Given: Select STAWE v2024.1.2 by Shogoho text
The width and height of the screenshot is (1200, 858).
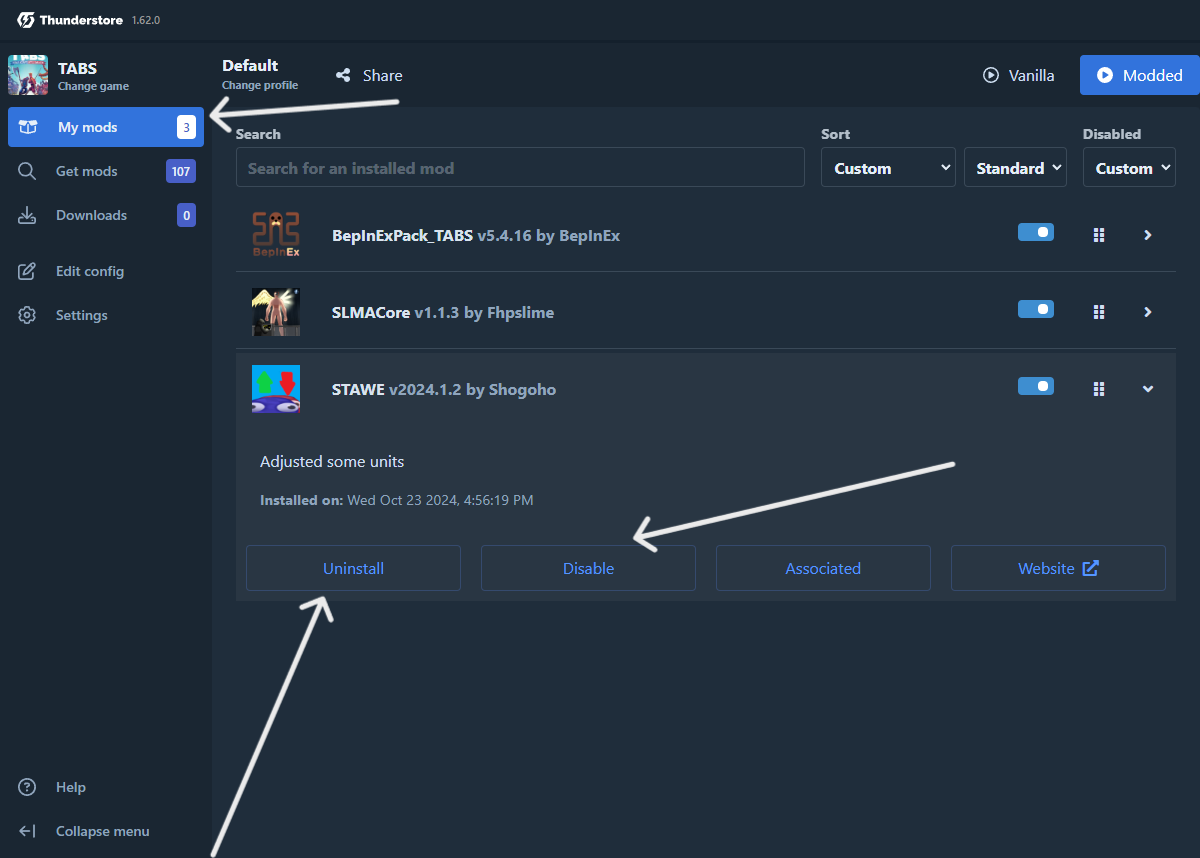Looking at the screenshot, I should [x=444, y=390].
